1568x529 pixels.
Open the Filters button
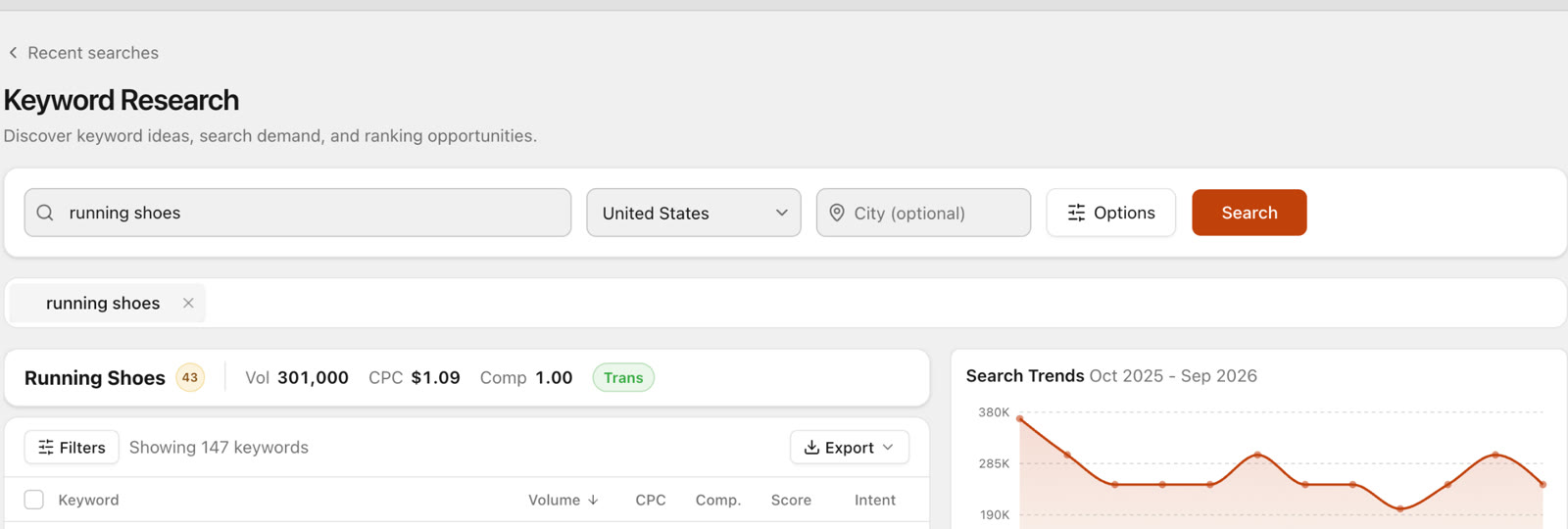tap(72, 447)
